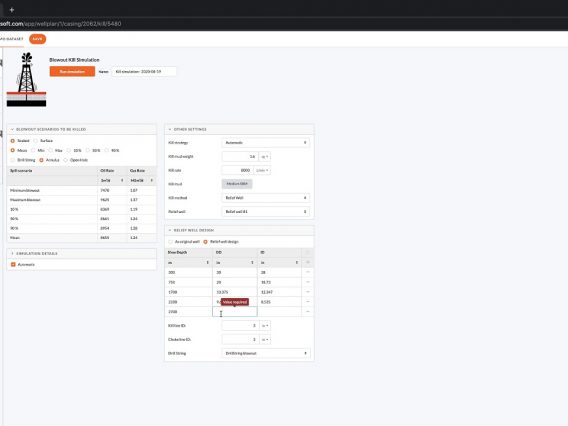Select the Max scenario radio button
568x426 pixels.
click(x=51, y=150)
